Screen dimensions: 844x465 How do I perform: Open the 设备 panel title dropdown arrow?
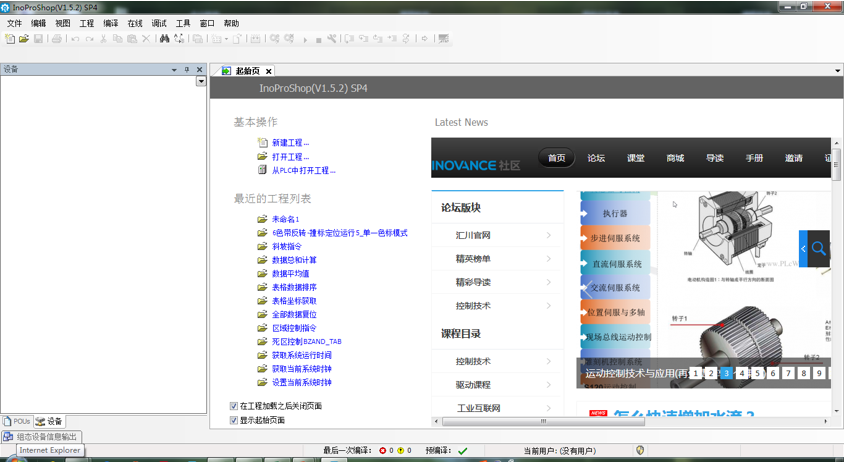[x=174, y=70]
